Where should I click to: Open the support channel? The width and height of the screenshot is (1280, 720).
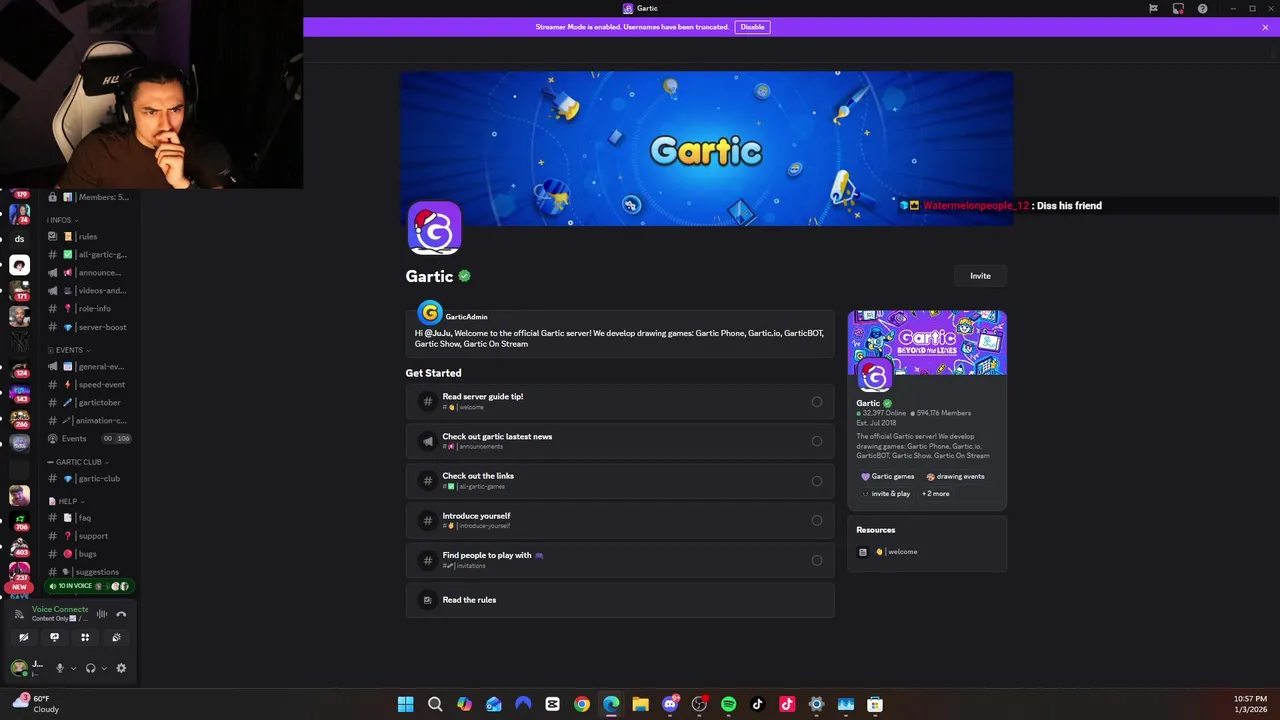(88, 535)
